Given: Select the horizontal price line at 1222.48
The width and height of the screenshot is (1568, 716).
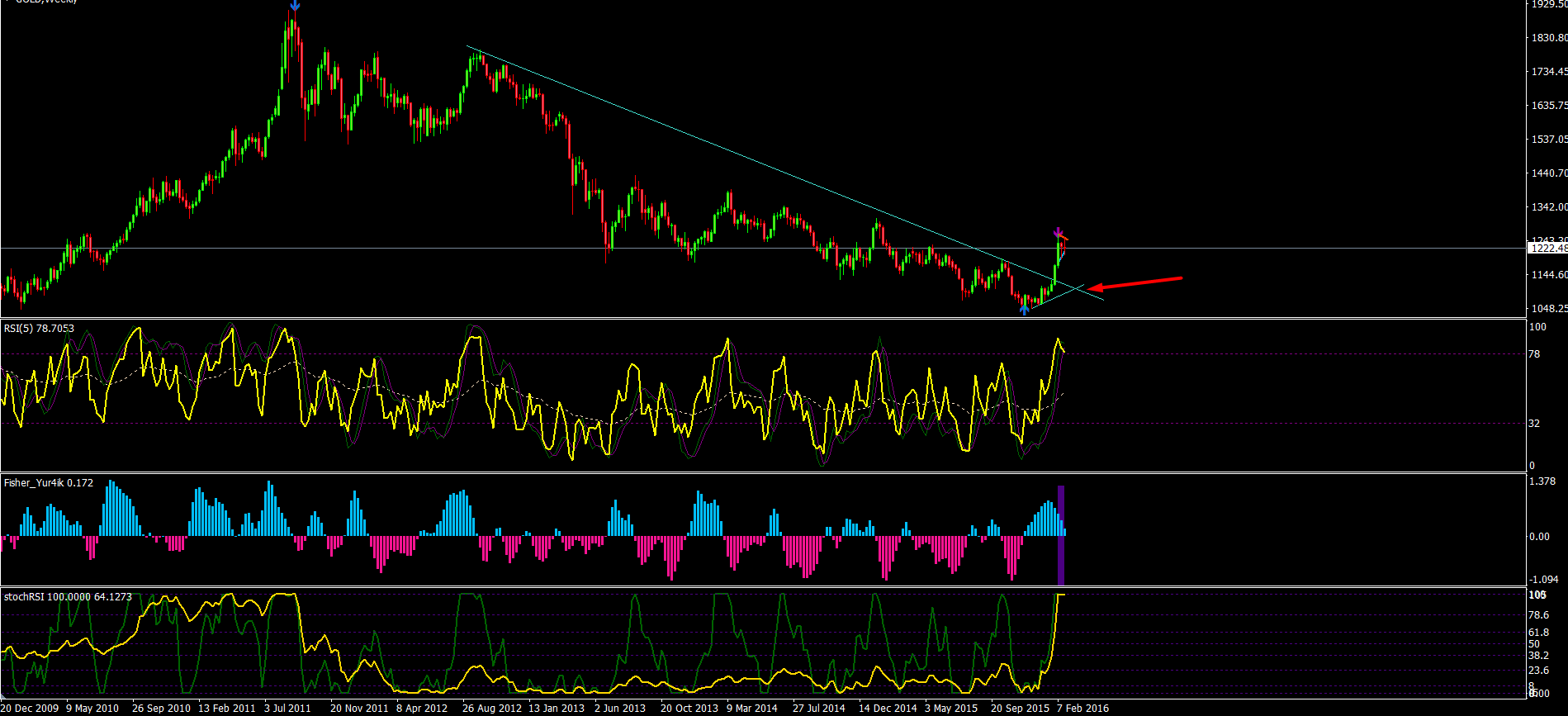Looking at the screenshot, I should pyautogui.click(x=764, y=248).
